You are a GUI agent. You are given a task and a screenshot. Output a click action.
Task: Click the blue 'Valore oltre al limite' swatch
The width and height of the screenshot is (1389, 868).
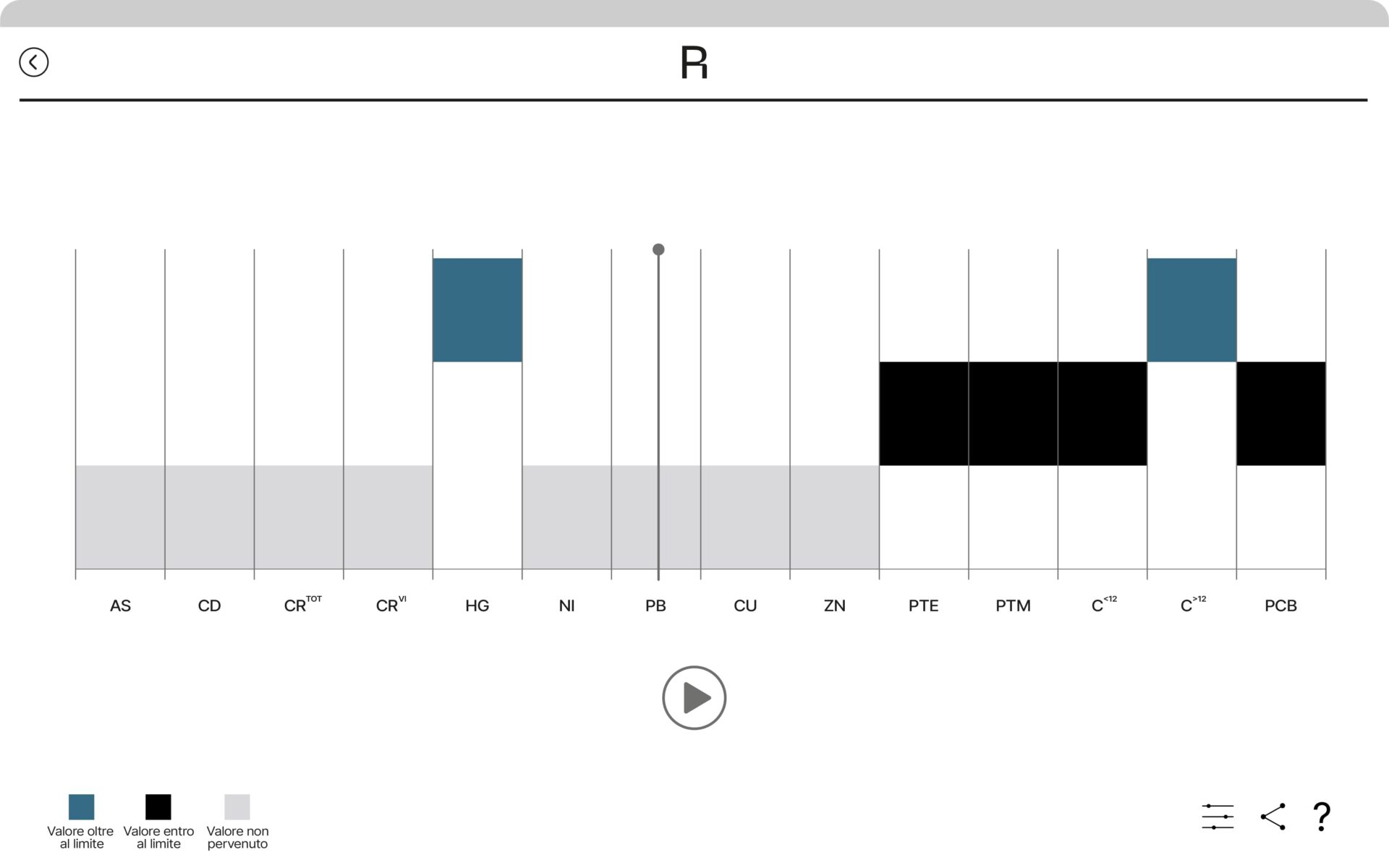[x=81, y=807]
